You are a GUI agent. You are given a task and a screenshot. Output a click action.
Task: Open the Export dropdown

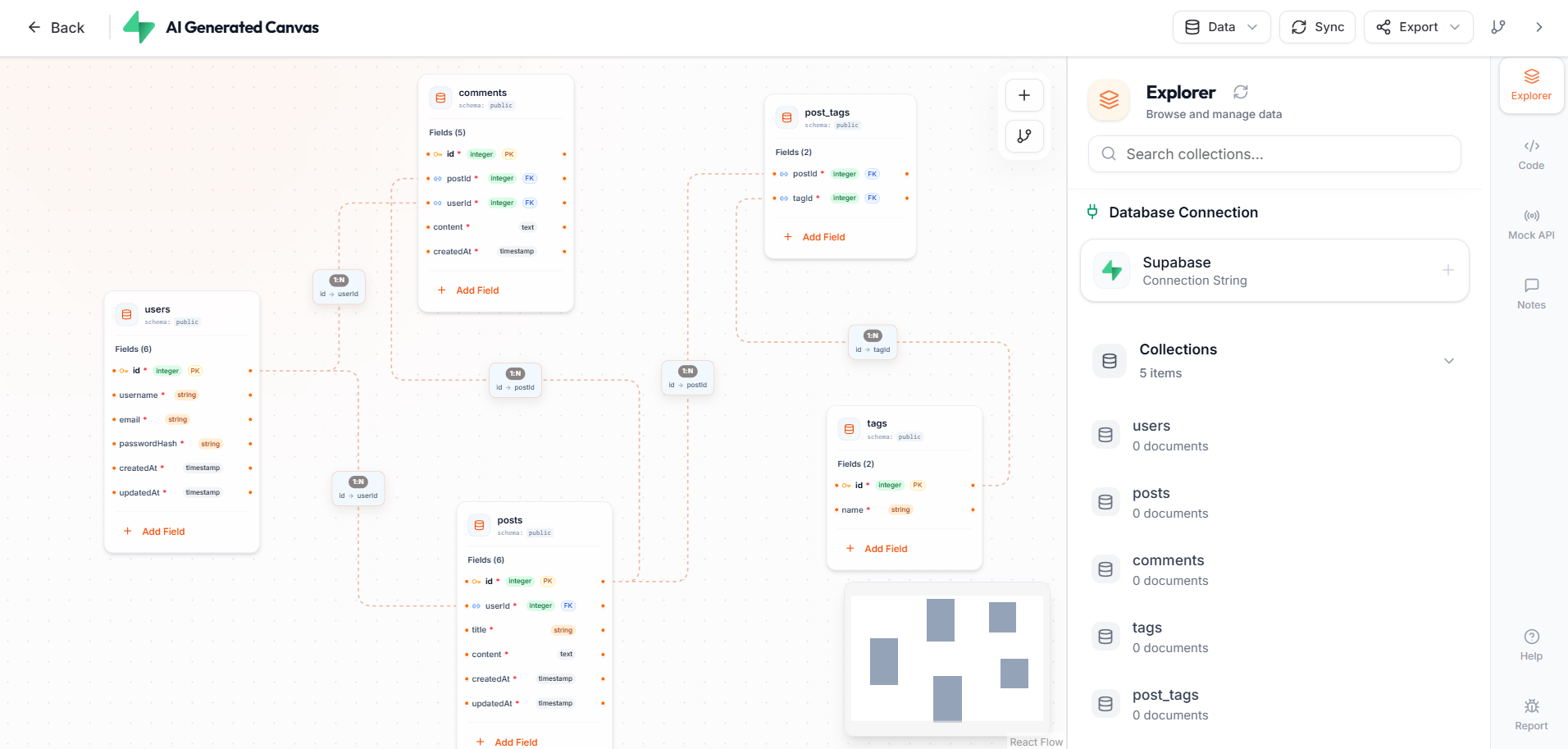coord(1418,26)
